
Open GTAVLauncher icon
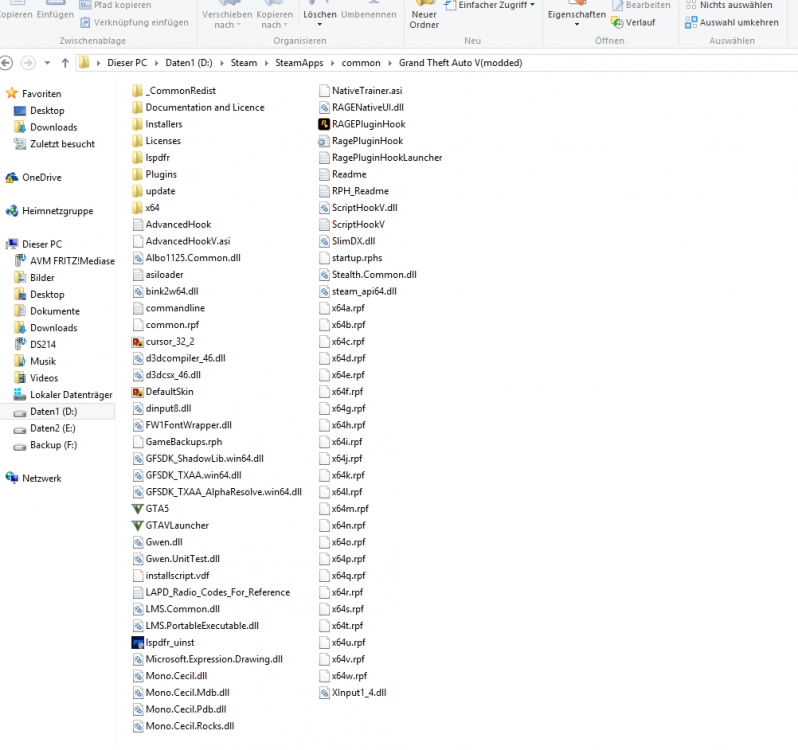pos(137,525)
